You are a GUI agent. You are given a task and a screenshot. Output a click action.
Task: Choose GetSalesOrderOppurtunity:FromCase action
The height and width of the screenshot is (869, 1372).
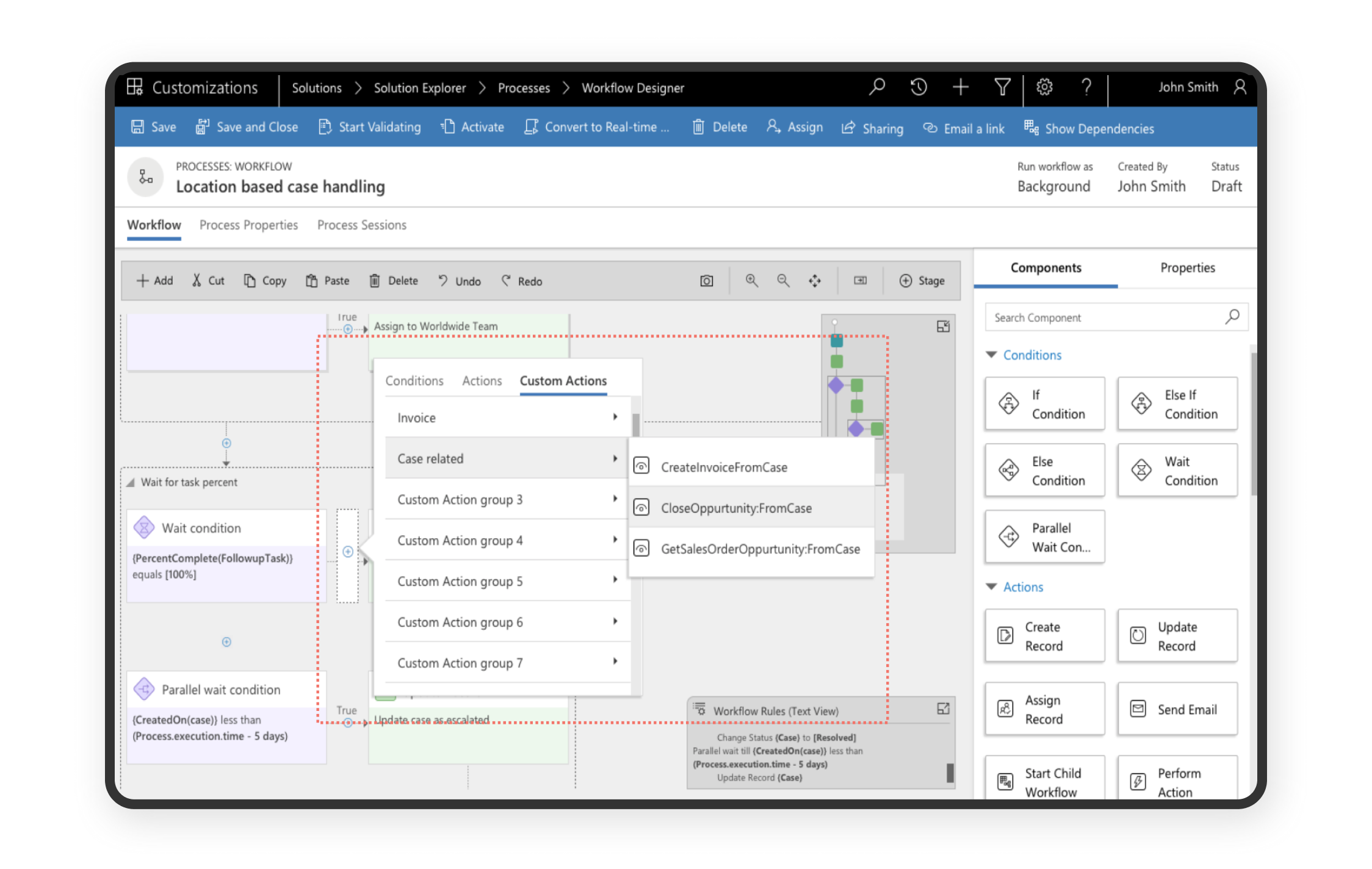pos(751,549)
